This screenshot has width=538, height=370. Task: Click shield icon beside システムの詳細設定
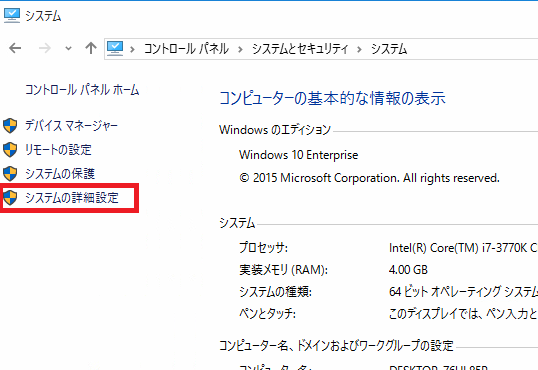(10, 198)
